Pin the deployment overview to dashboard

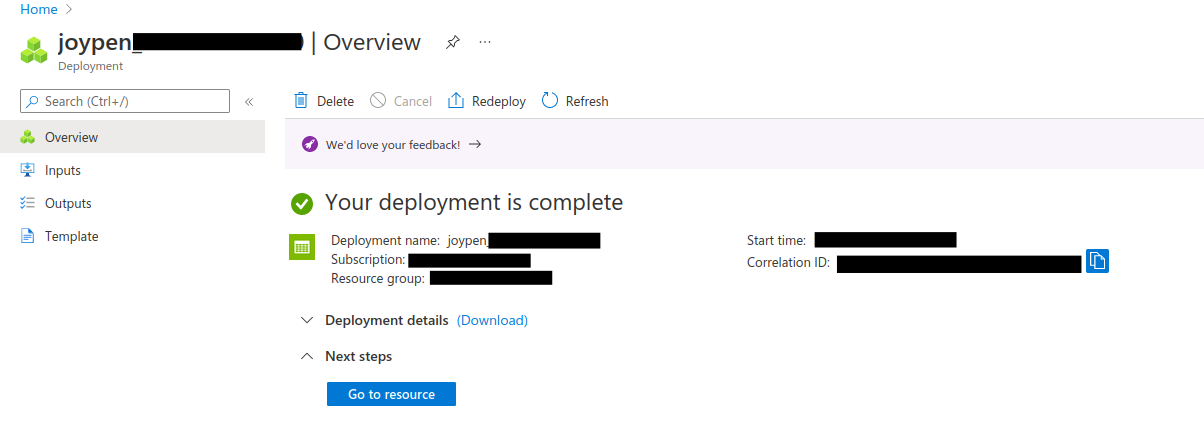453,42
